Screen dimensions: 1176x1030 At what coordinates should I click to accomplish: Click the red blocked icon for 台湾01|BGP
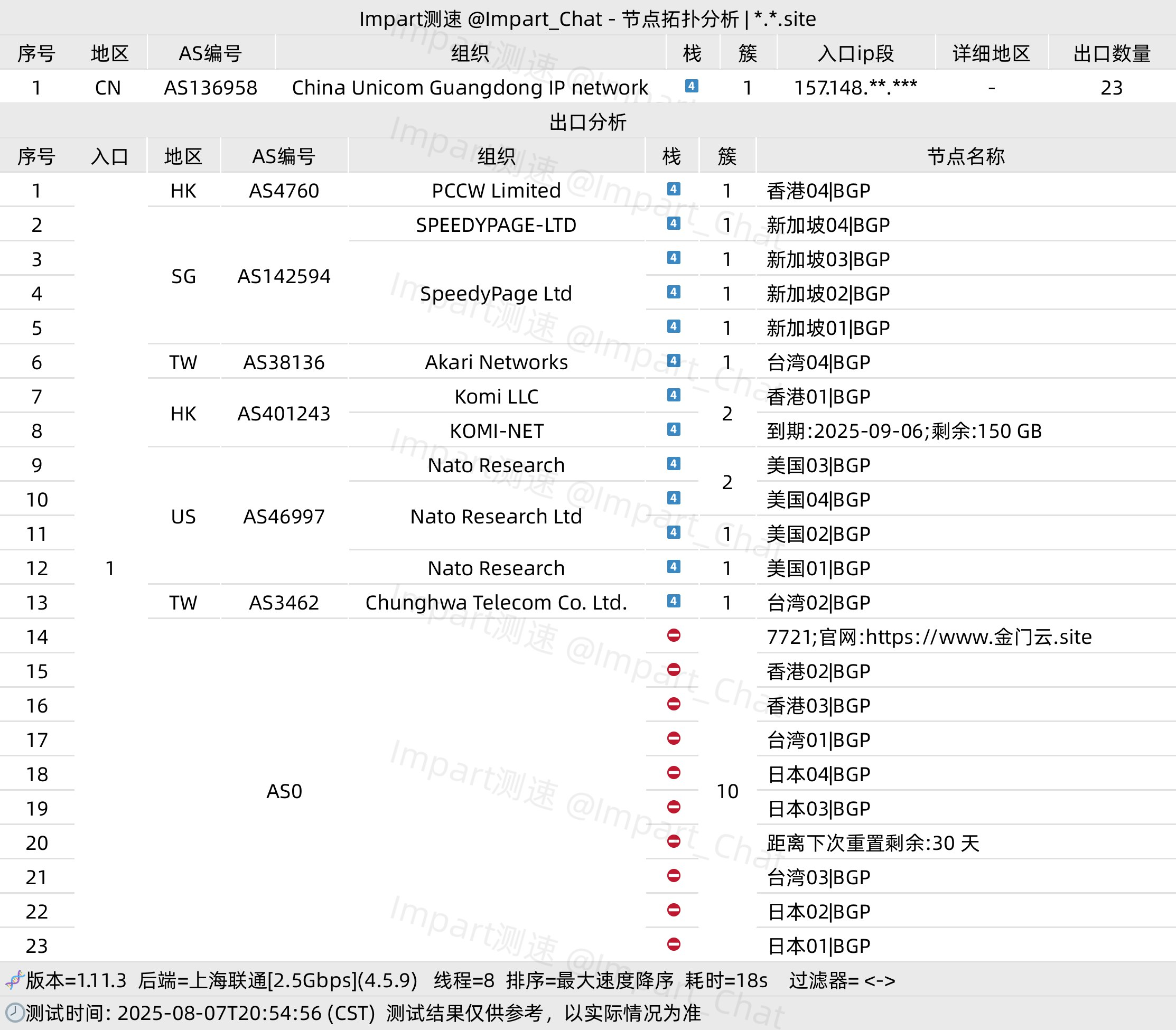coord(674,738)
